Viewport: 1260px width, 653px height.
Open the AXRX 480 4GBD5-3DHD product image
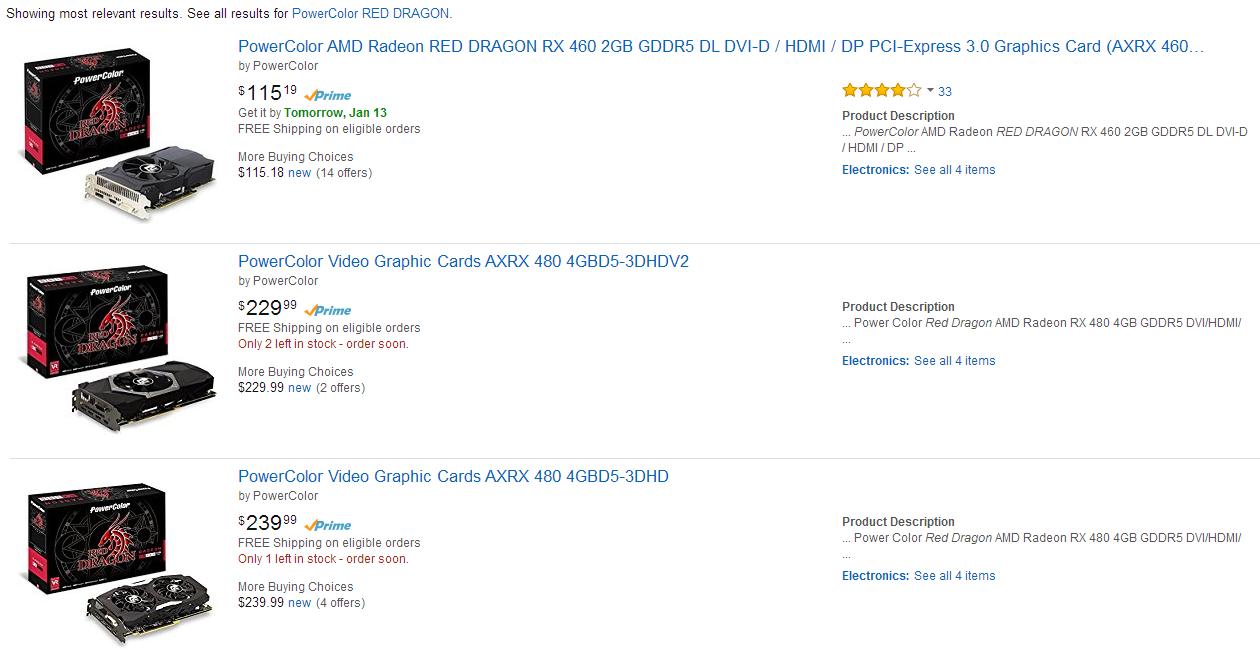pyautogui.click(x=114, y=563)
